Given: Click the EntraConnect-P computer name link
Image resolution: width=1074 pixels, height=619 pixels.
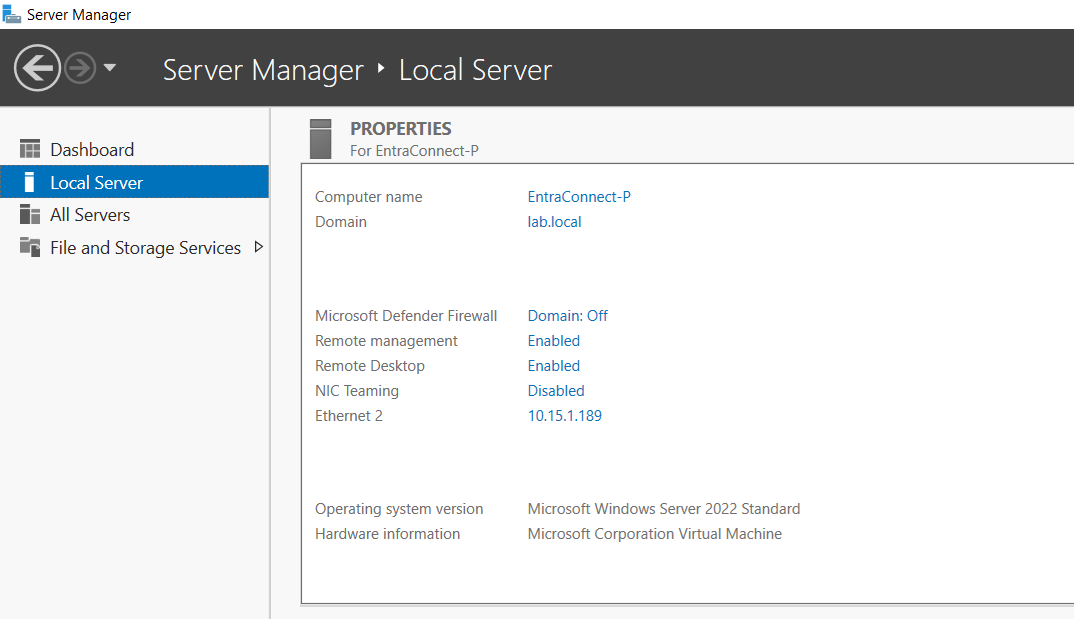Looking at the screenshot, I should 579,197.
